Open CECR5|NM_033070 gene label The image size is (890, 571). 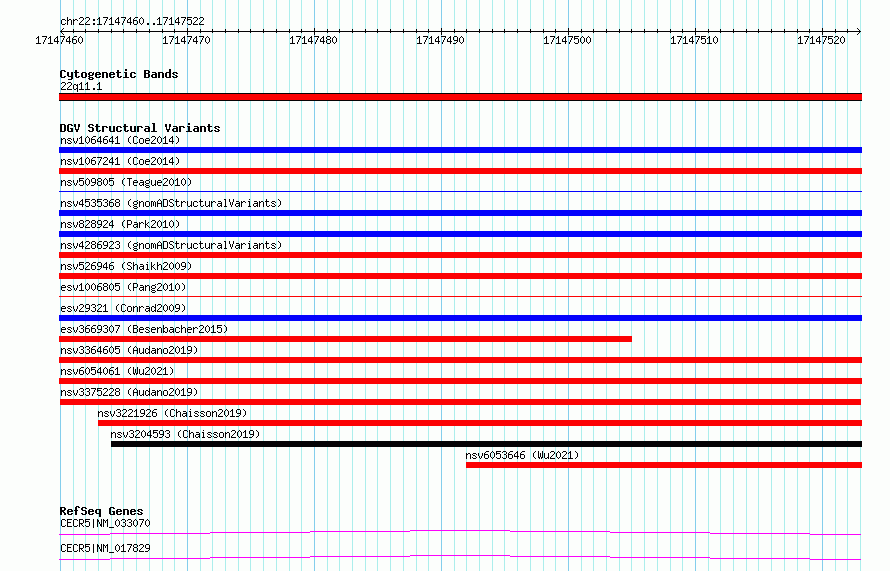click(105, 523)
